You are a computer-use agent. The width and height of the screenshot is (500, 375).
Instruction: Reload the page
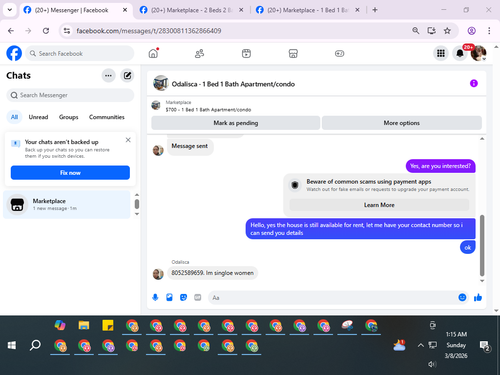[x=46, y=31]
